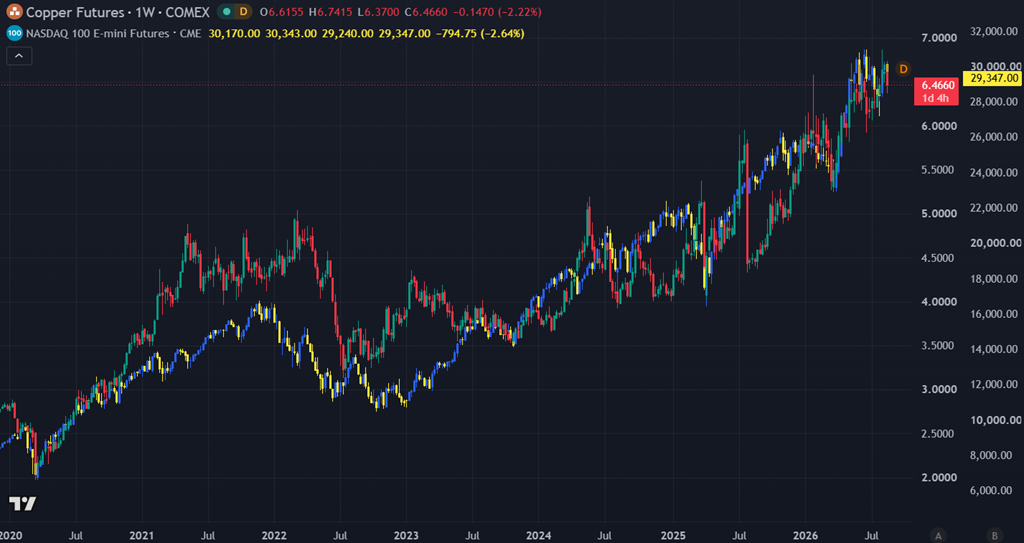The height and width of the screenshot is (543, 1024).
Task: Click the 2023 label on the time axis
Action: point(406,536)
